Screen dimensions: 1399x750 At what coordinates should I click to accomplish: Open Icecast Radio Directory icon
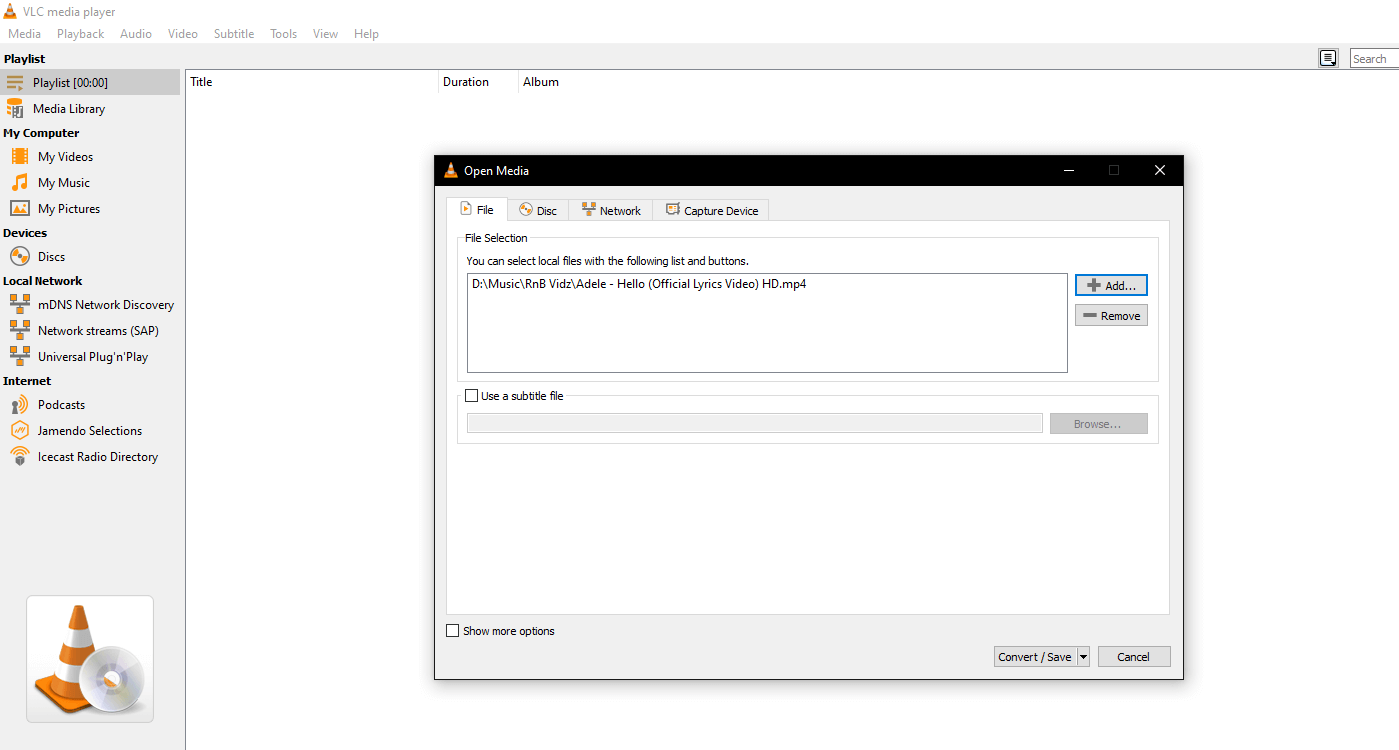pyautogui.click(x=20, y=457)
